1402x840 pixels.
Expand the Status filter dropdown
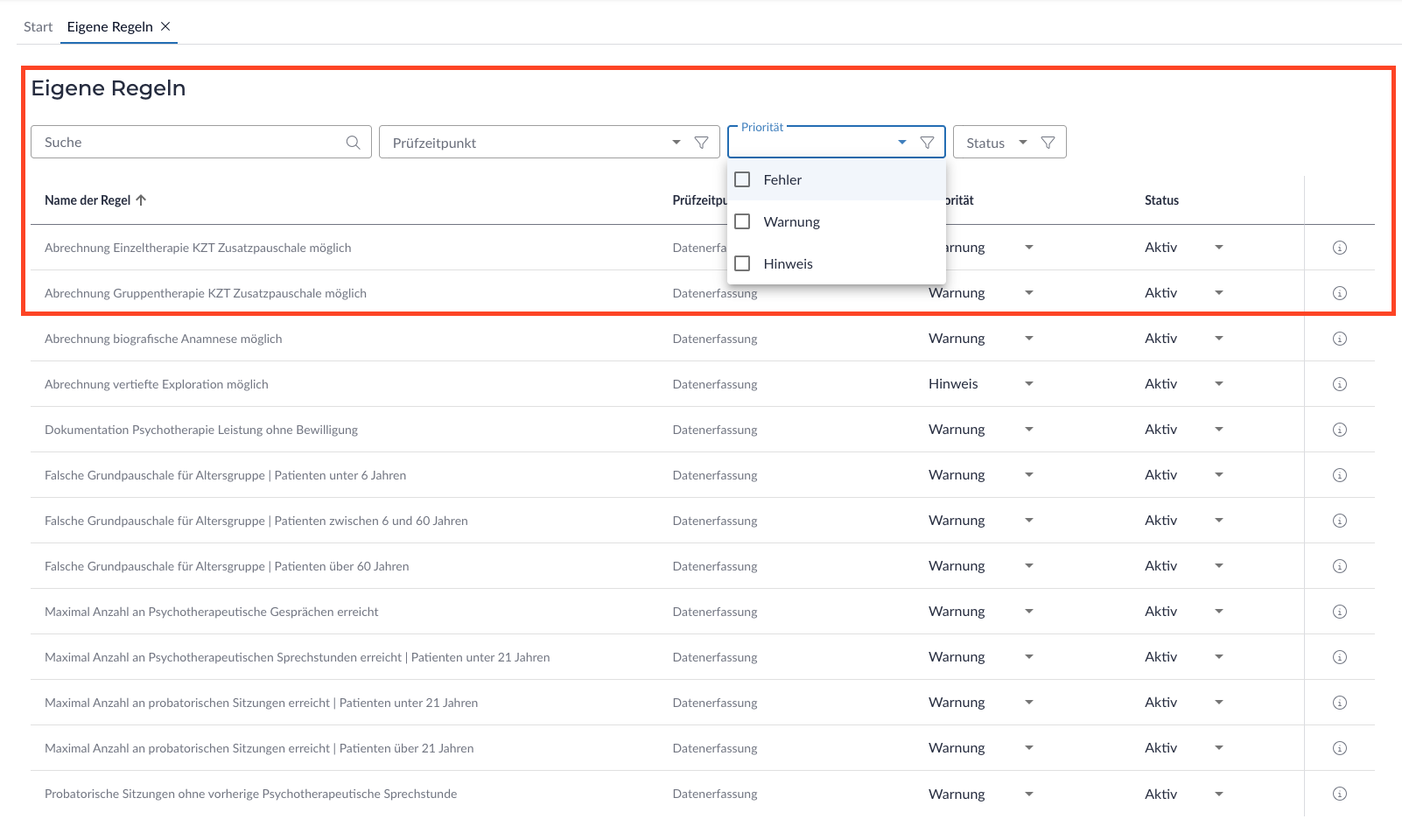click(x=1022, y=143)
